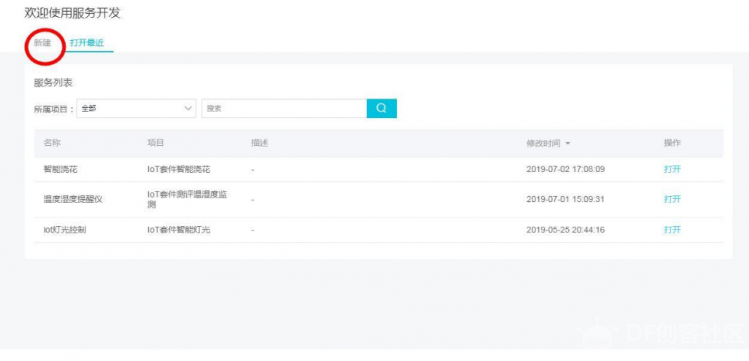Click project IoT套件测评温湿度监测
The height and width of the screenshot is (361, 749).
(187, 199)
